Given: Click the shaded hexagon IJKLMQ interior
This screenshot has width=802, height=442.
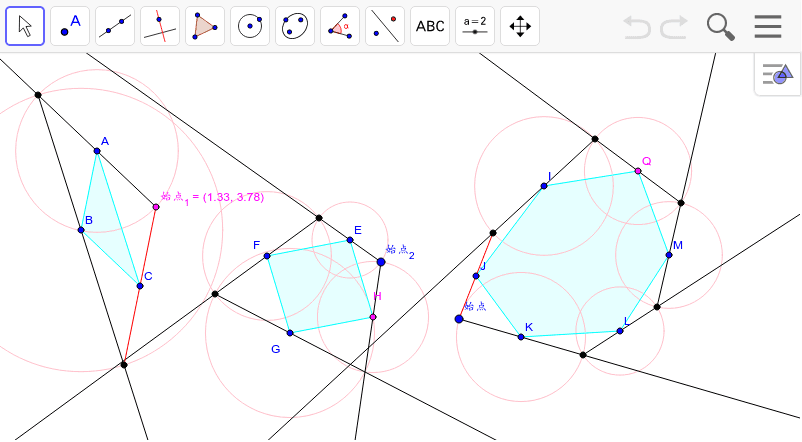Looking at the screenshot, I should pyautogui.click(x=573, y=256).
